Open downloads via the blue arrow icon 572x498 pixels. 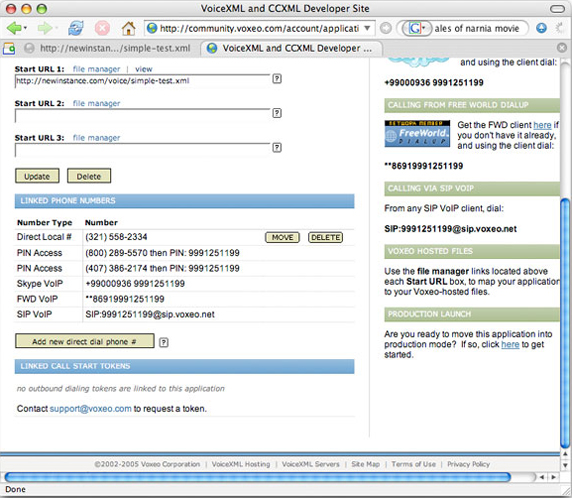542,28
